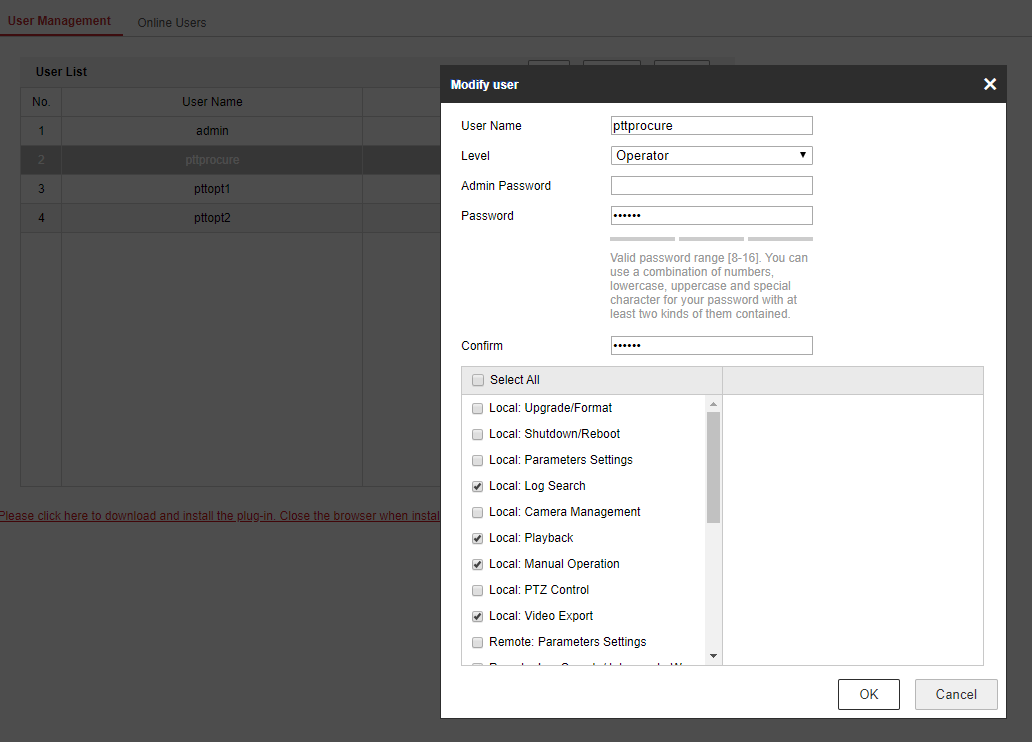Screen dimensions: 1032x742
Task: Switch to the User Management tab
Action: (x=59, y=21)
